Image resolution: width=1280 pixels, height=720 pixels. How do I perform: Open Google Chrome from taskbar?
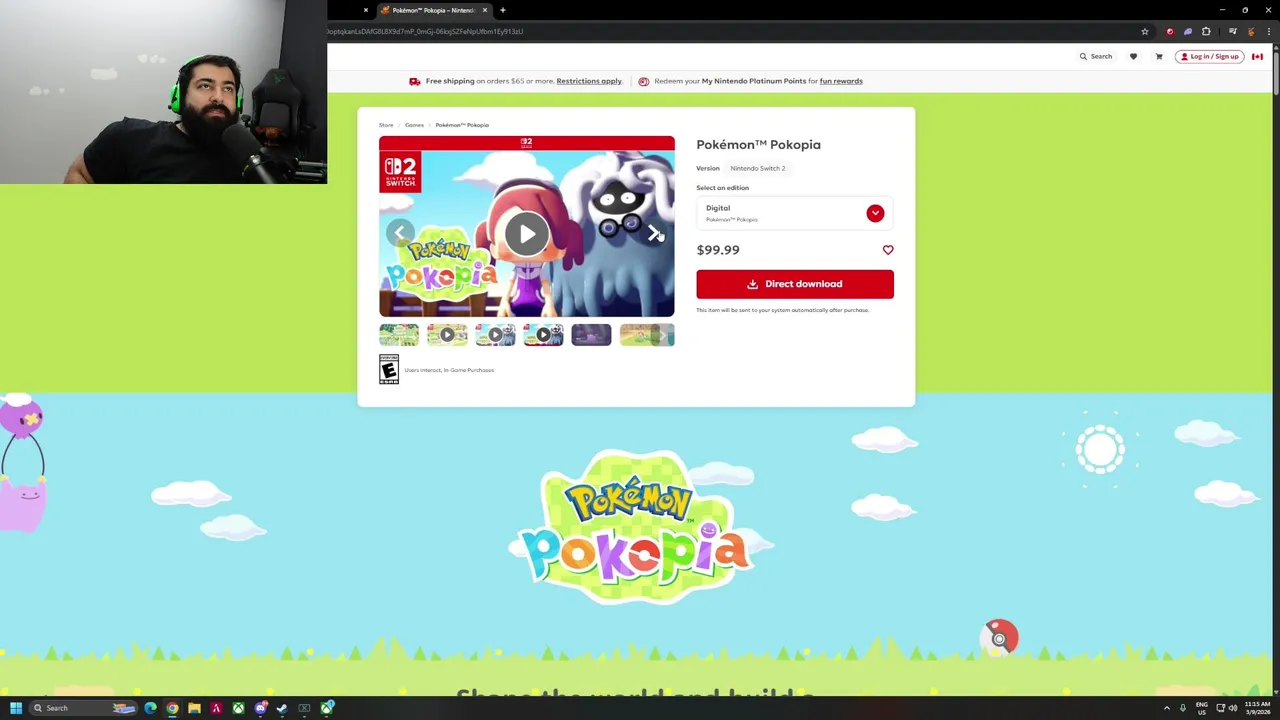coord(172,708)
